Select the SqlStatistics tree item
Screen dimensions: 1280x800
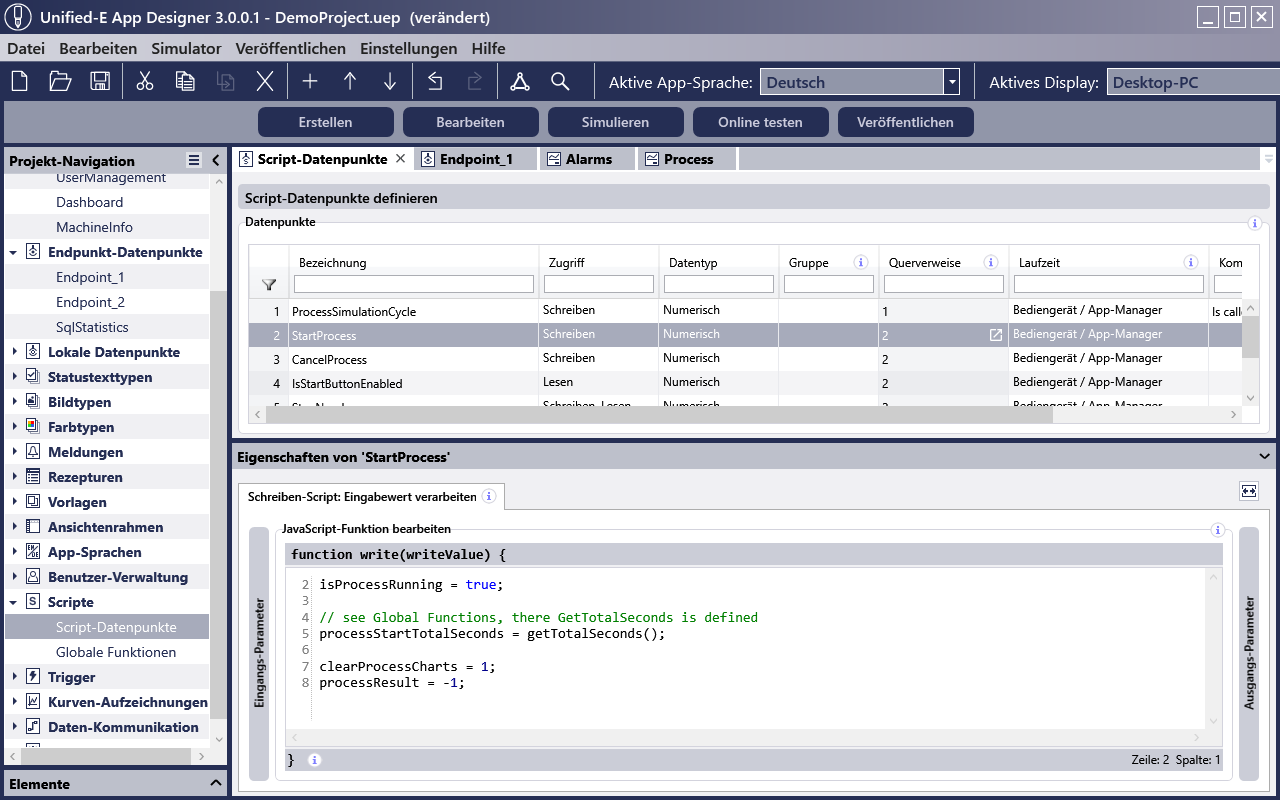coord(92,327)
